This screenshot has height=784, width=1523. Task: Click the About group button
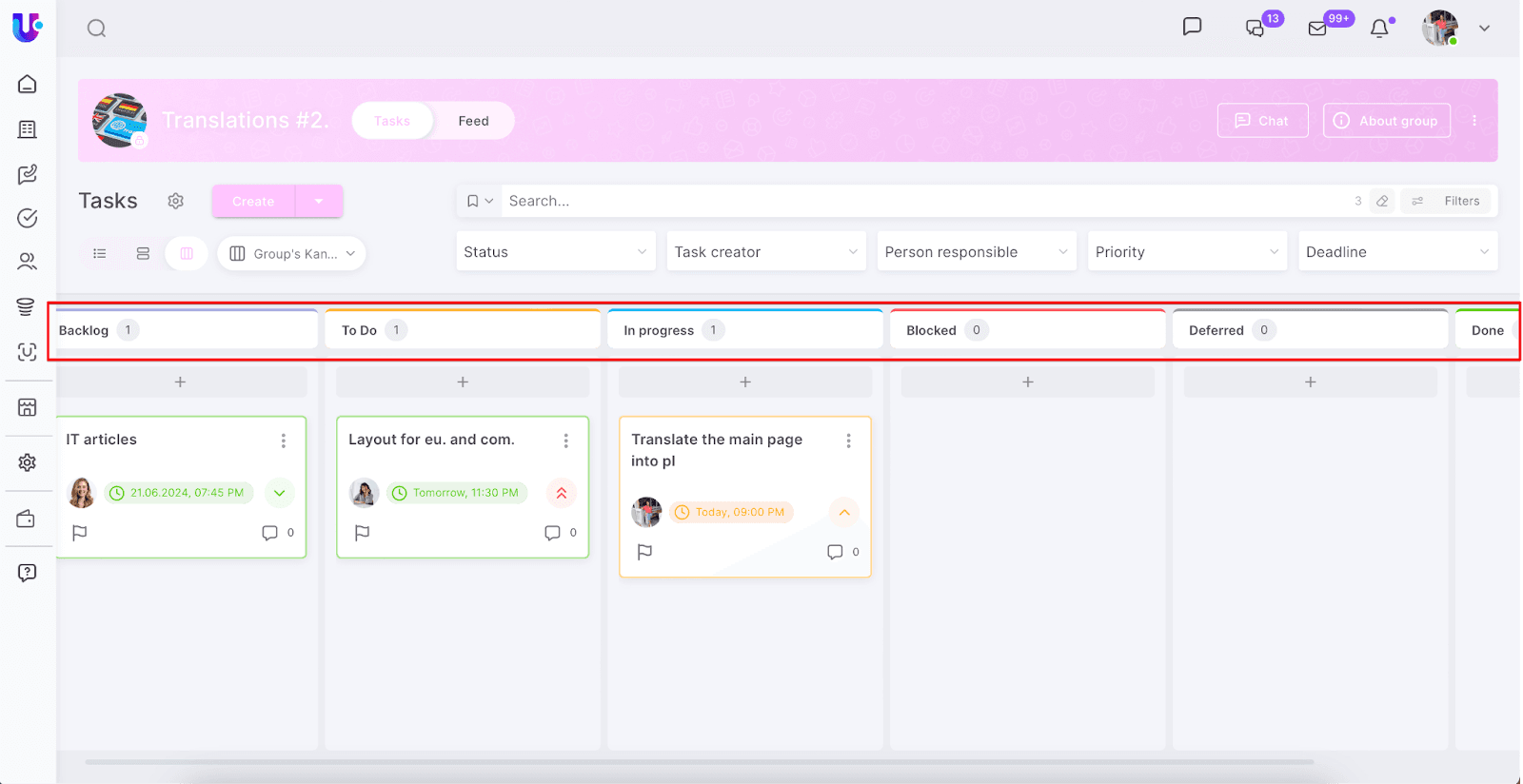(x=1386, y=121)
